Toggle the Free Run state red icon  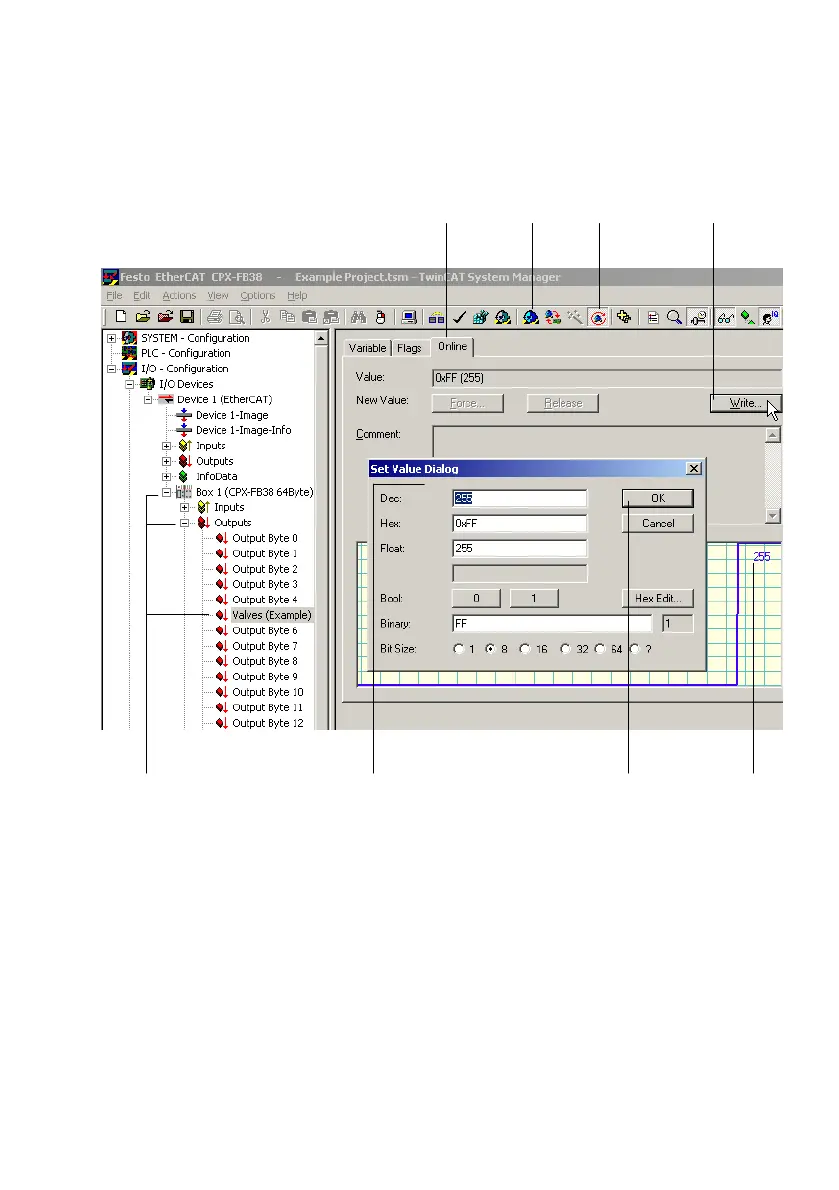[x=599, y=317]
